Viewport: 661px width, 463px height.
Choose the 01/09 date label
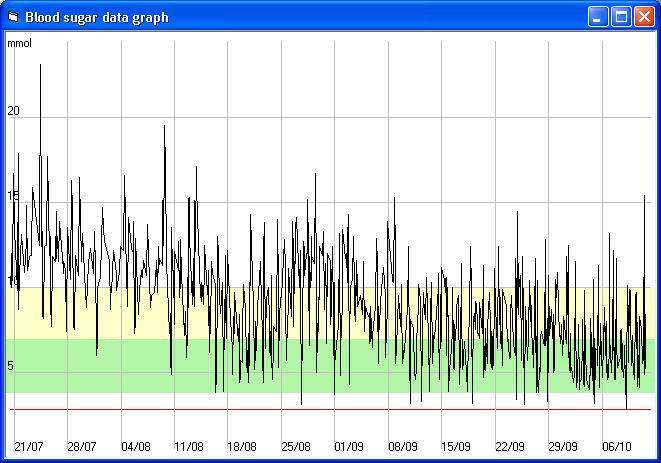tap(349, 447)
